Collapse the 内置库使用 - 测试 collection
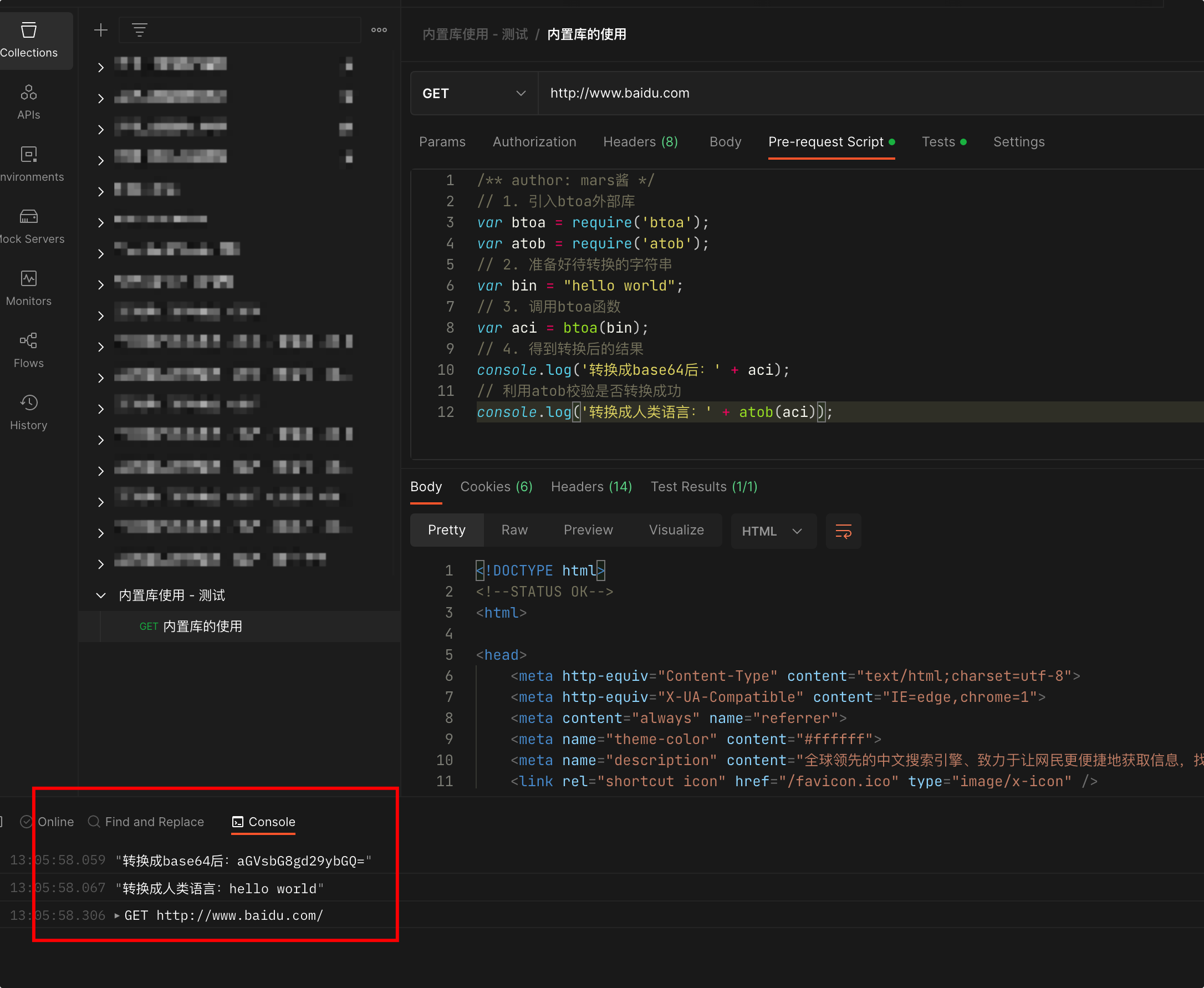 pyautogui.click(x=101, y=595)
